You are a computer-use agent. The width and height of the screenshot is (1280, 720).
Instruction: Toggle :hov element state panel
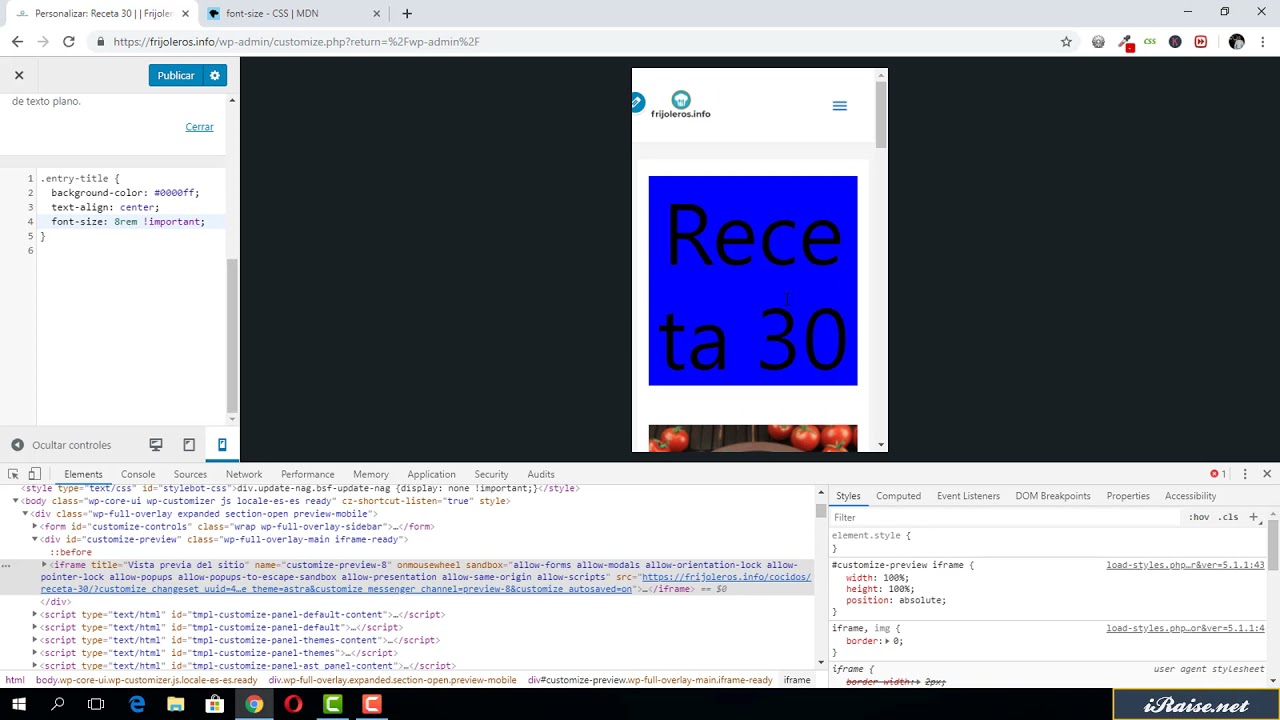coord(1199,517)
